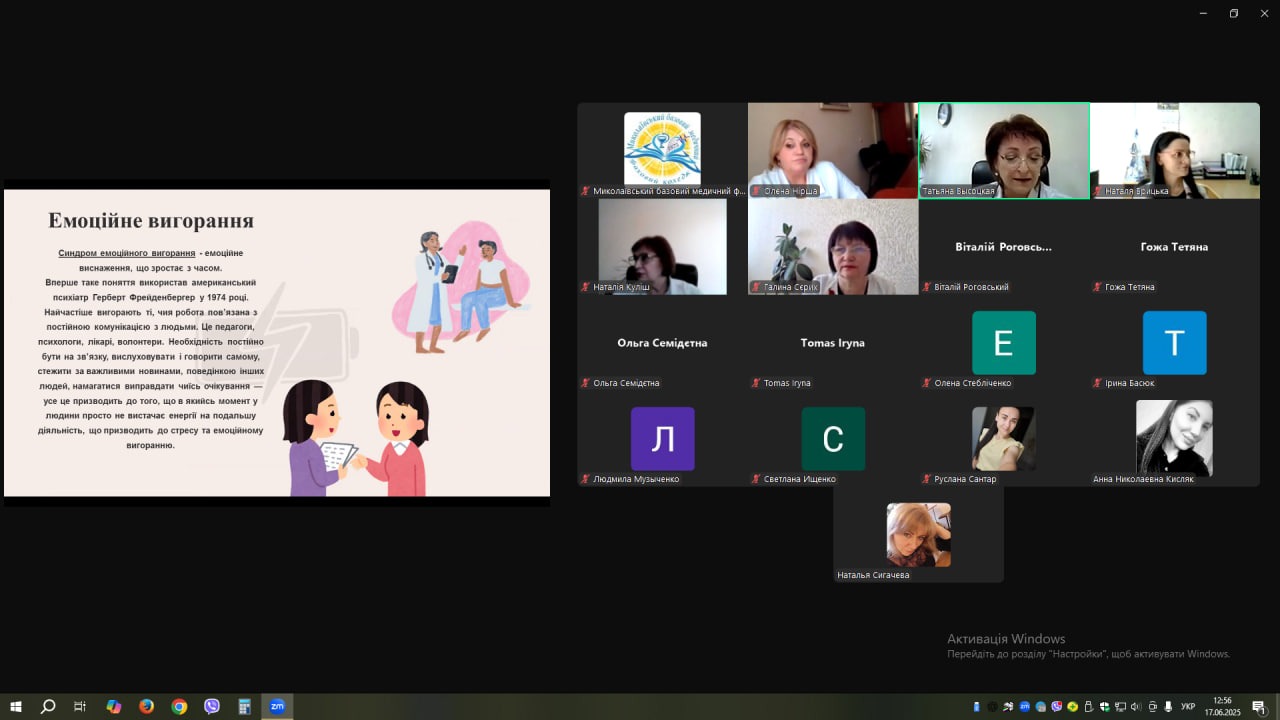Click the Людмила Музиченко participant tile

point(662,438)
